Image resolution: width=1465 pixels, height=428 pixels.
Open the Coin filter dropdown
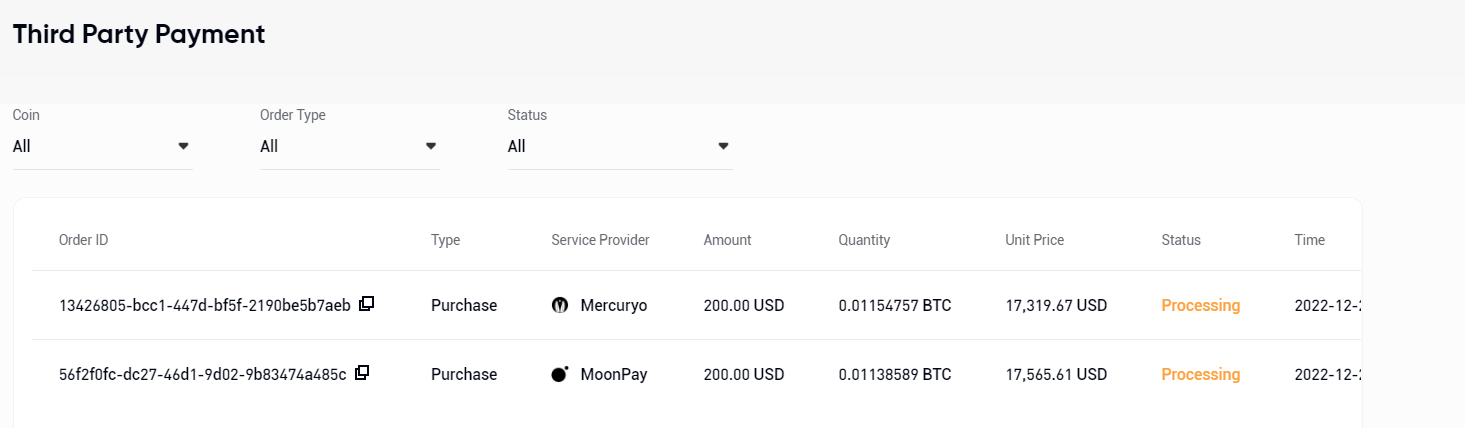click(102, 146)
